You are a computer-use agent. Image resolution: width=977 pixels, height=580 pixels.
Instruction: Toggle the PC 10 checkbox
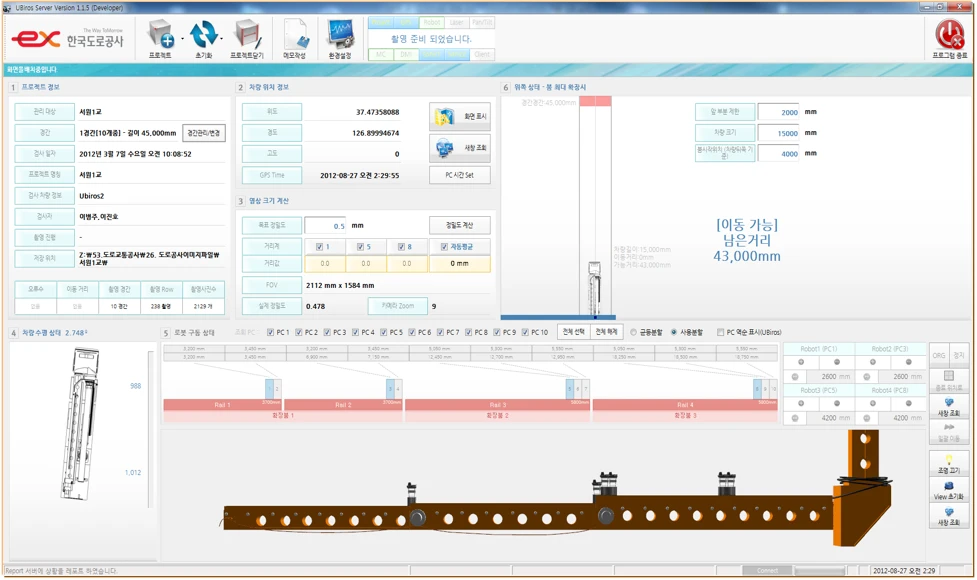(x=525, y=333)
